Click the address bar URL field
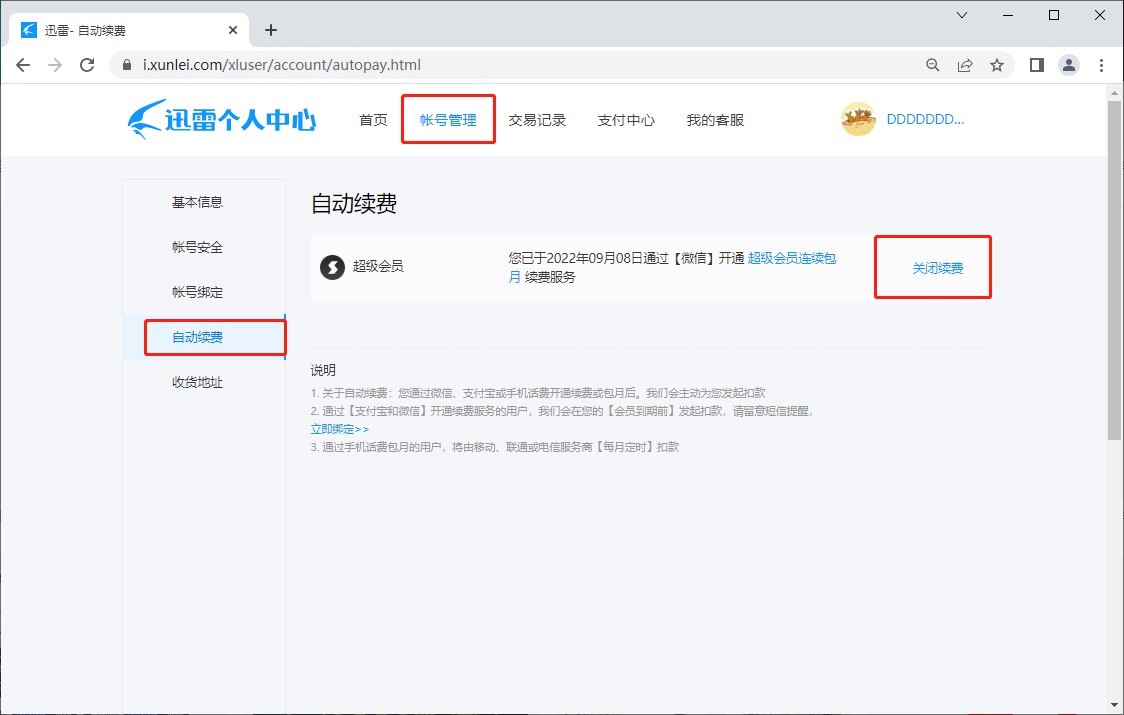Screen dimensions: 1124x715 click(x=500, y=65)
